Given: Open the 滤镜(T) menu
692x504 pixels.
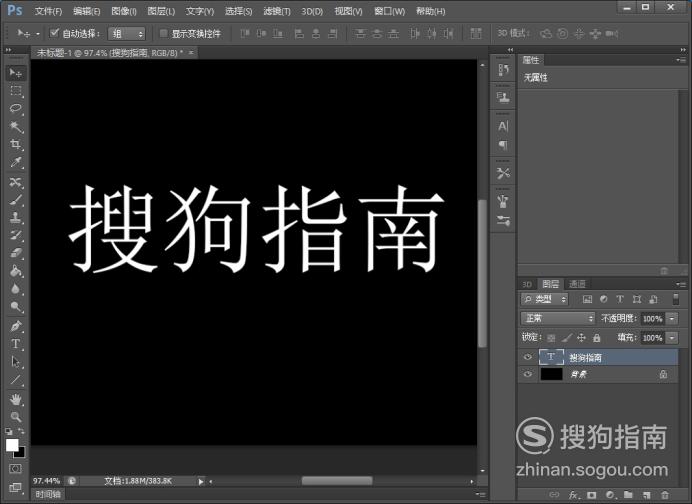Looking at the screenshot, I should (x=277, y=11).
